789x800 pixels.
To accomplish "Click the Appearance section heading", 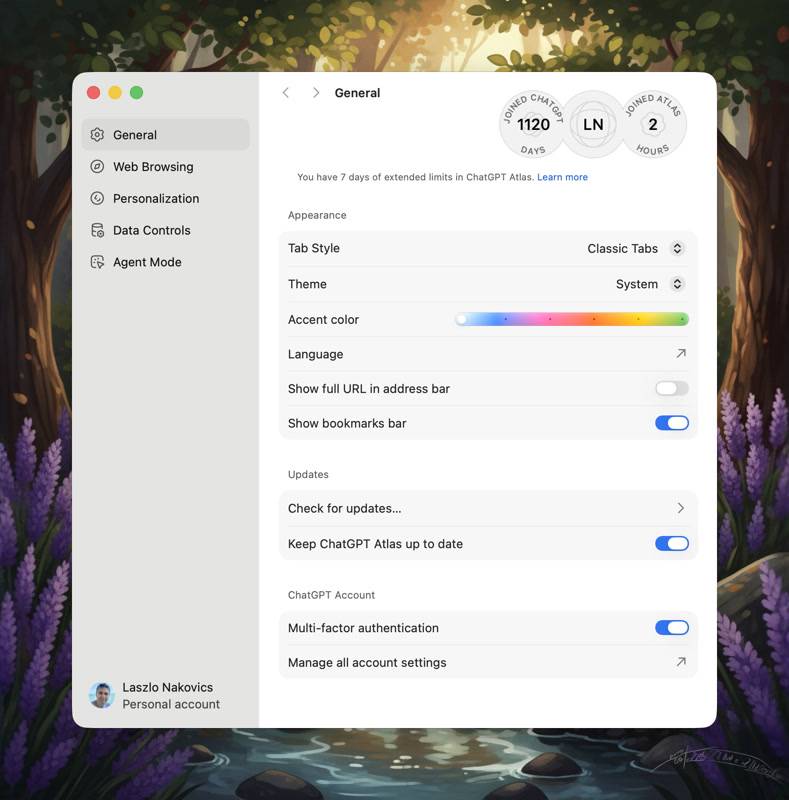I will (x=317, y=215).
